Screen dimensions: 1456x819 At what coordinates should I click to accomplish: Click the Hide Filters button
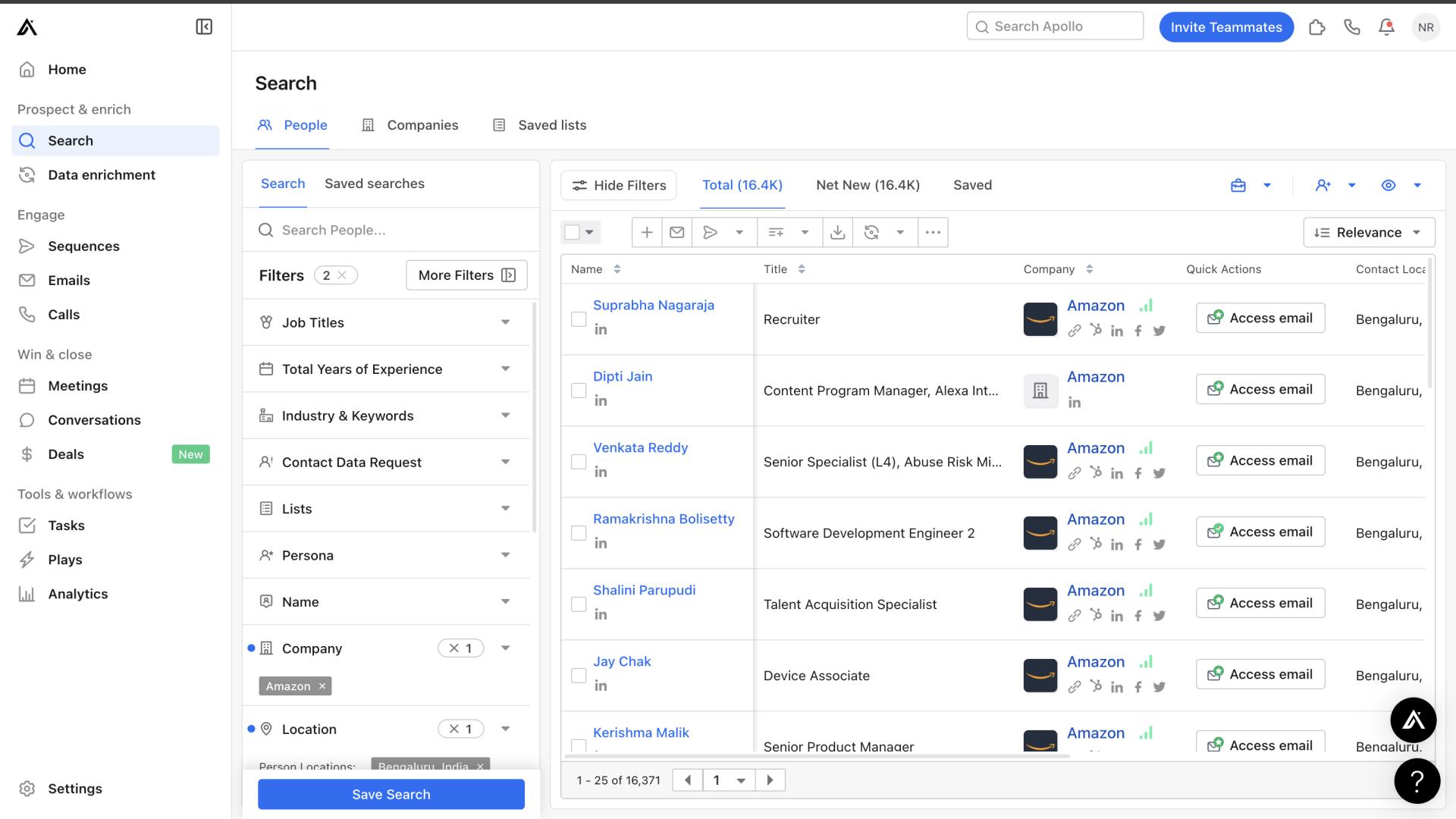point(619,186)
